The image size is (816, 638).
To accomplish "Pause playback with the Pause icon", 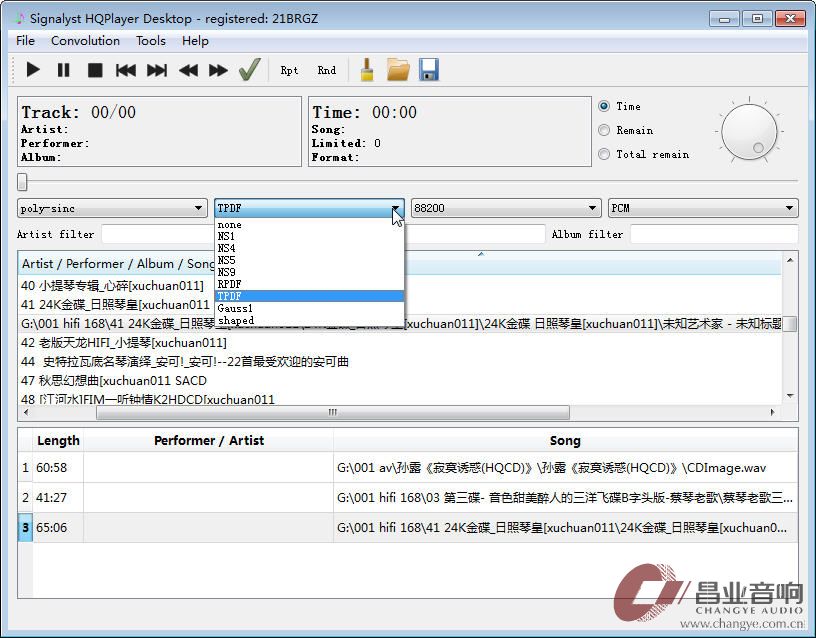I will point(63,70).
